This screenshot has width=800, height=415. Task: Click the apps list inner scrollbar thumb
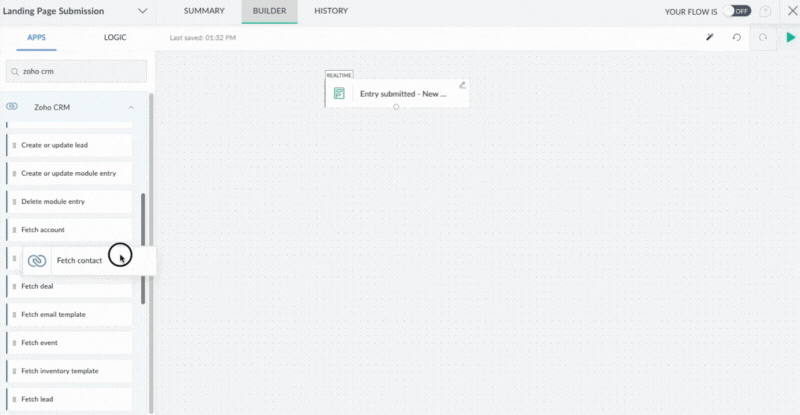click(143, 249)
